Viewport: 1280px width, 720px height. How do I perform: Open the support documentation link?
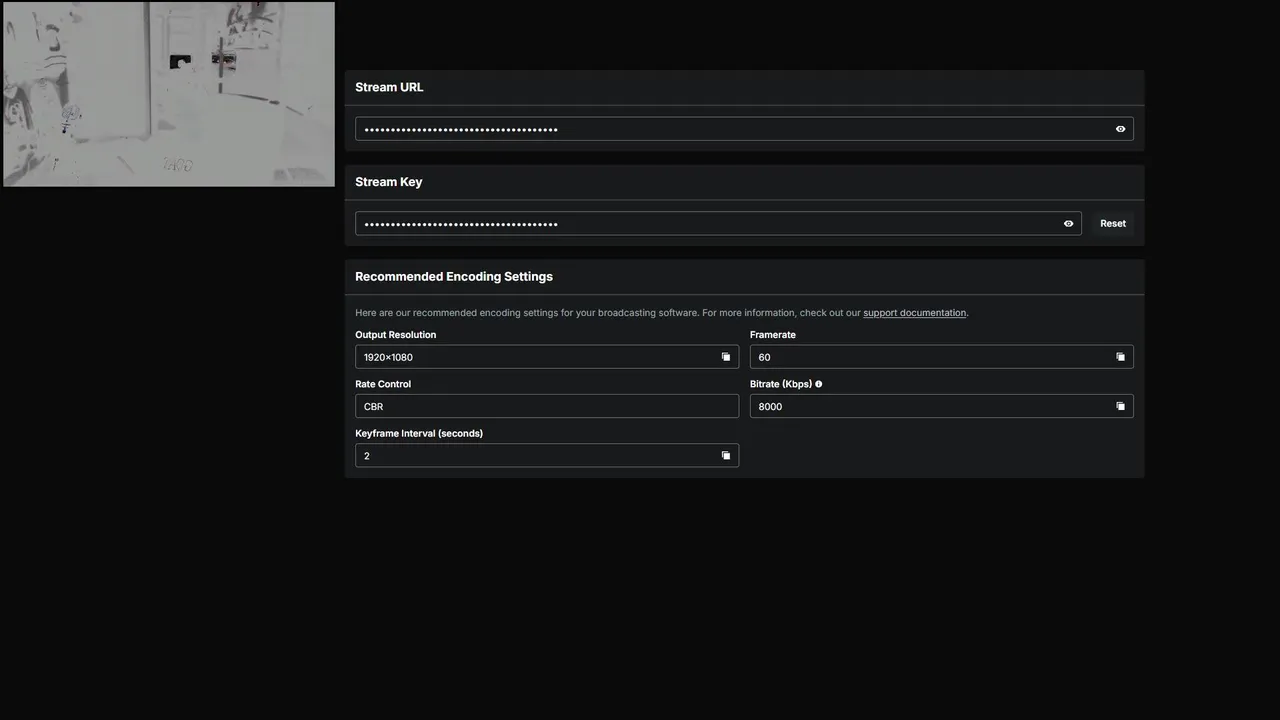tap(914, 313)
